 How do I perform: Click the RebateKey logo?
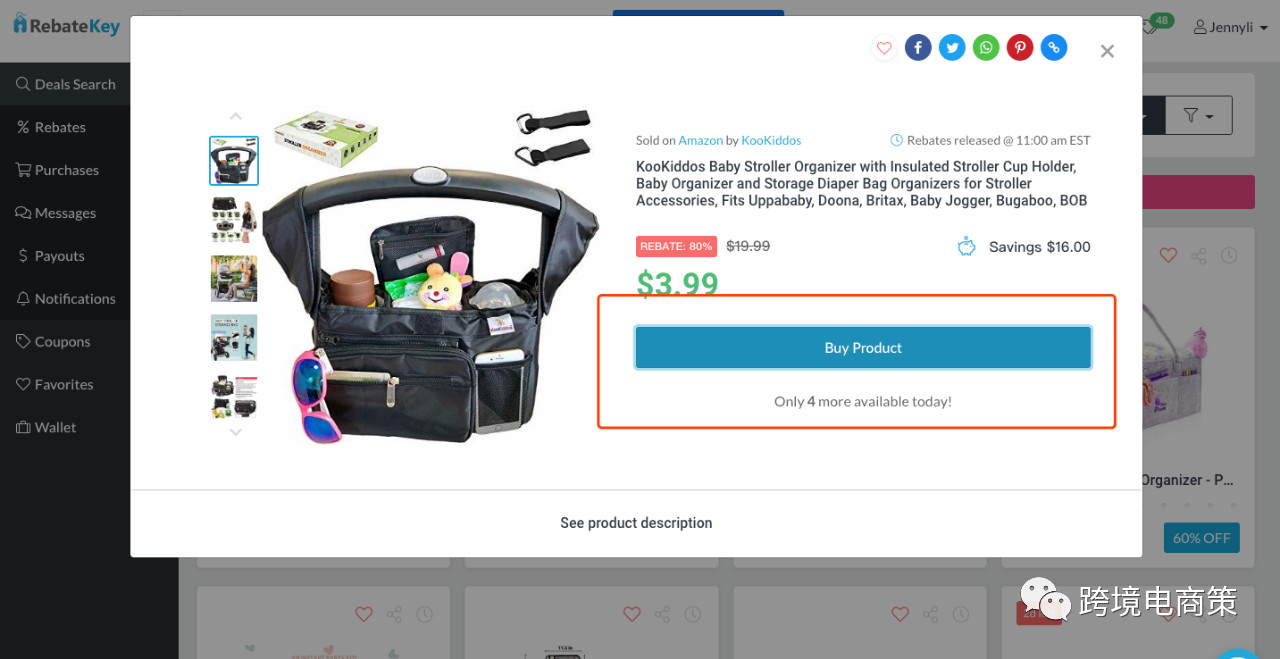tap(67, 25)
